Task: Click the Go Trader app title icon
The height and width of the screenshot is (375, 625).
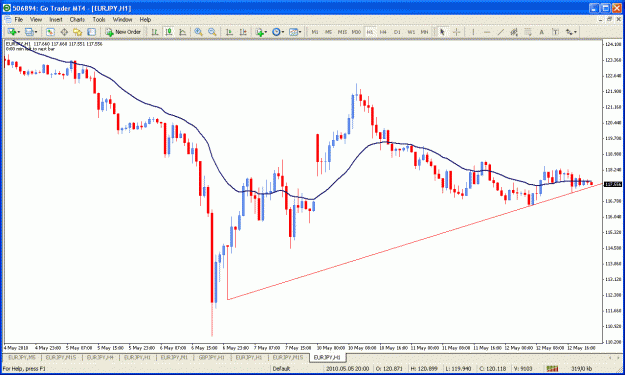Action: point(7,8)
